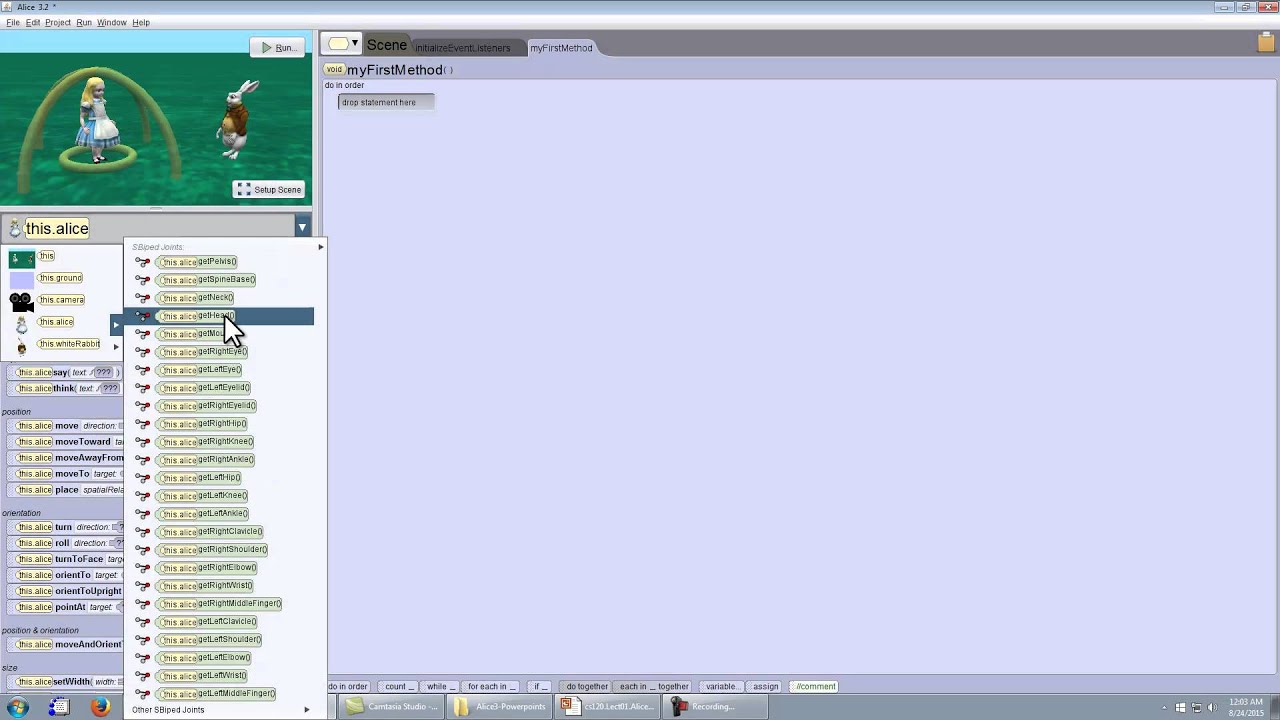Click the '//comment' control block
Viewport: 1280px width, 720px height.
click(815, 687)
